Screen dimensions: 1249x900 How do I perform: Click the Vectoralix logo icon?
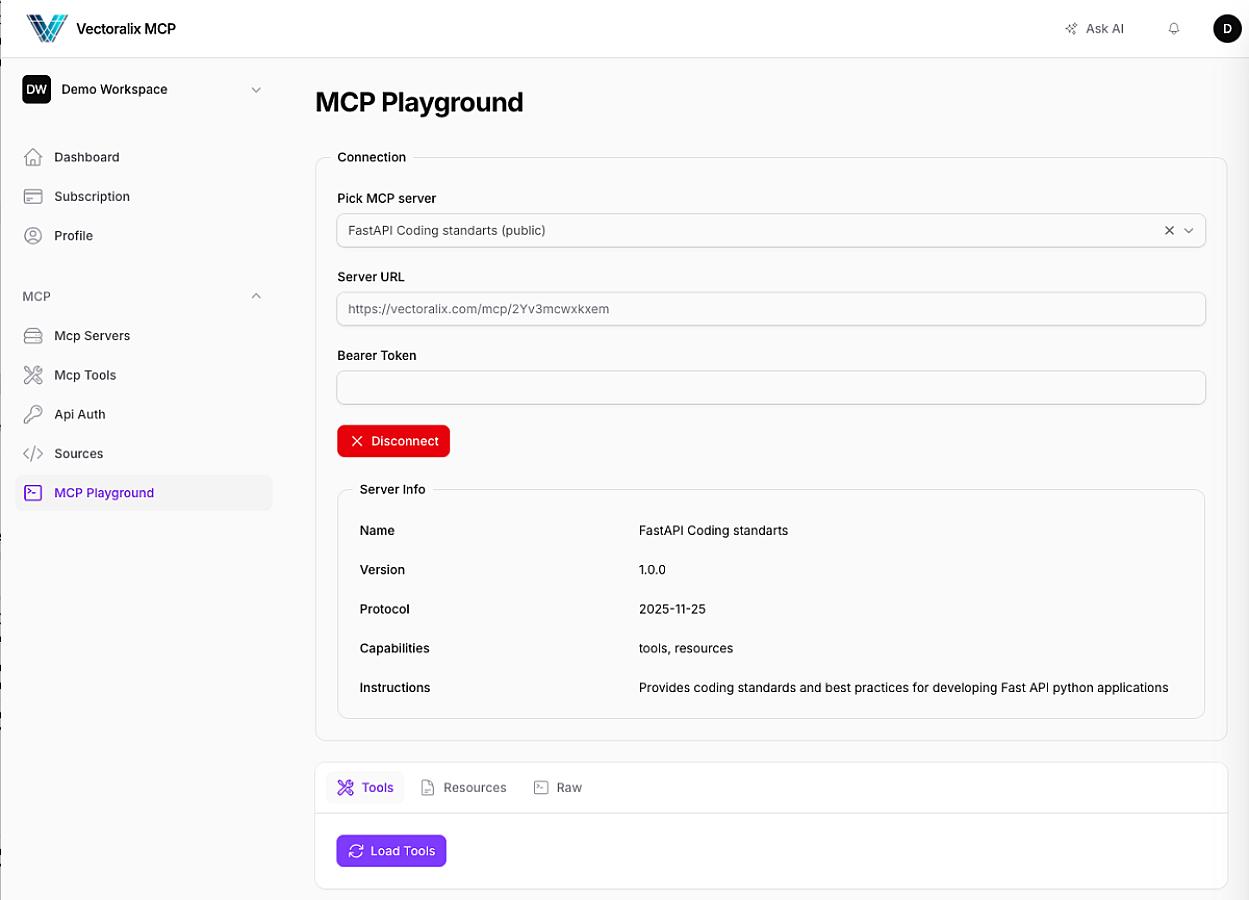(x=47, y=28)
